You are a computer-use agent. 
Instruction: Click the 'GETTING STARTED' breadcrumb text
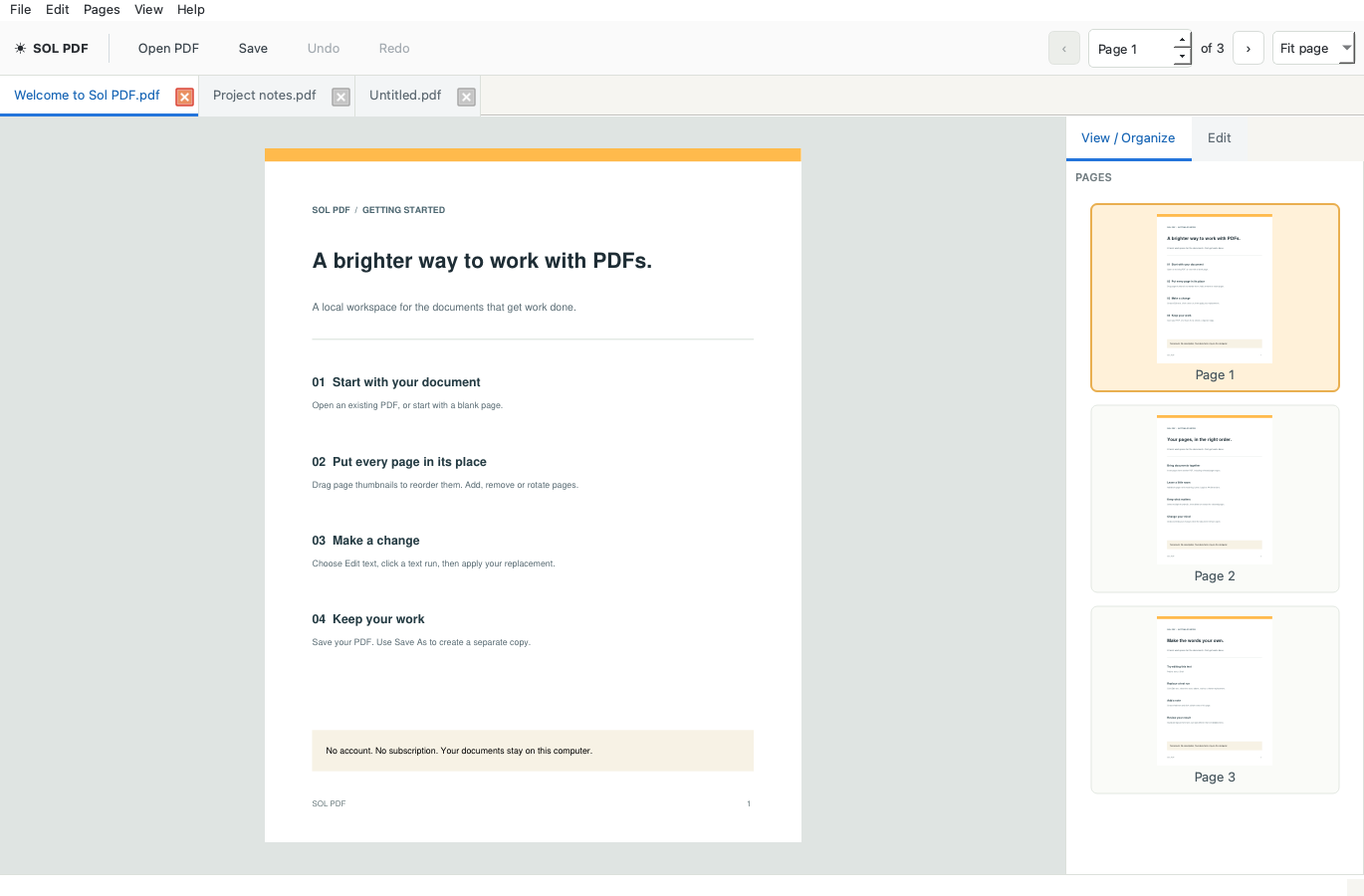click(x=403, y=210)
